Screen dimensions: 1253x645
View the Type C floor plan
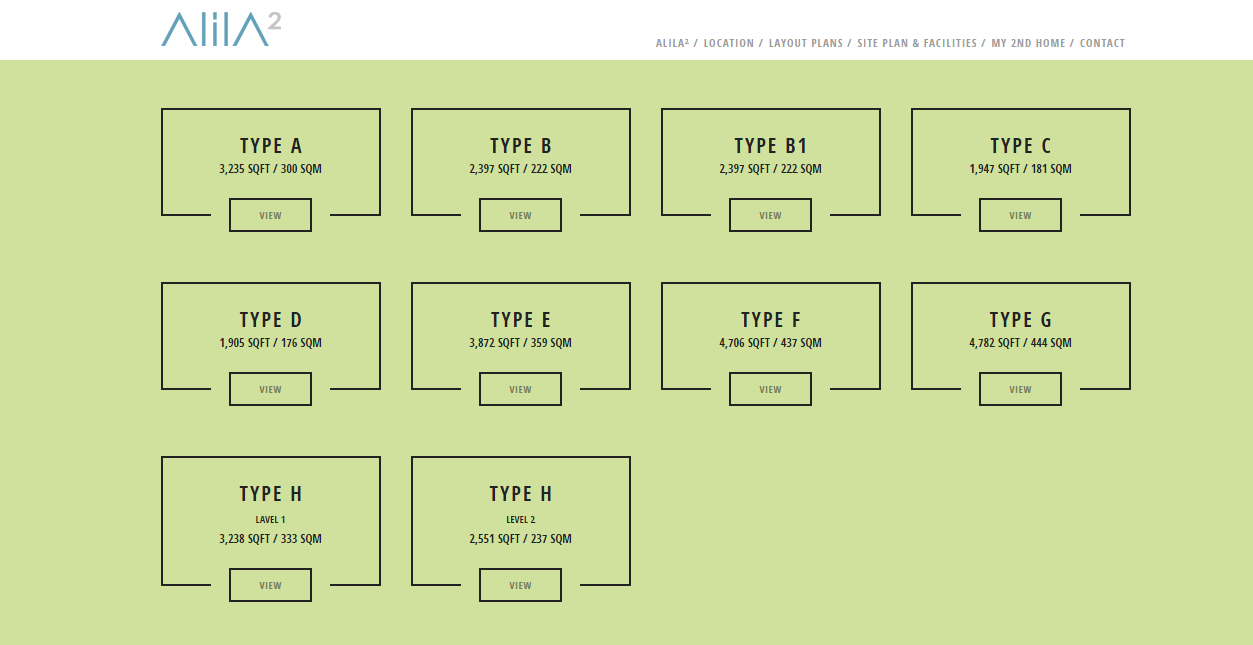1020,215
